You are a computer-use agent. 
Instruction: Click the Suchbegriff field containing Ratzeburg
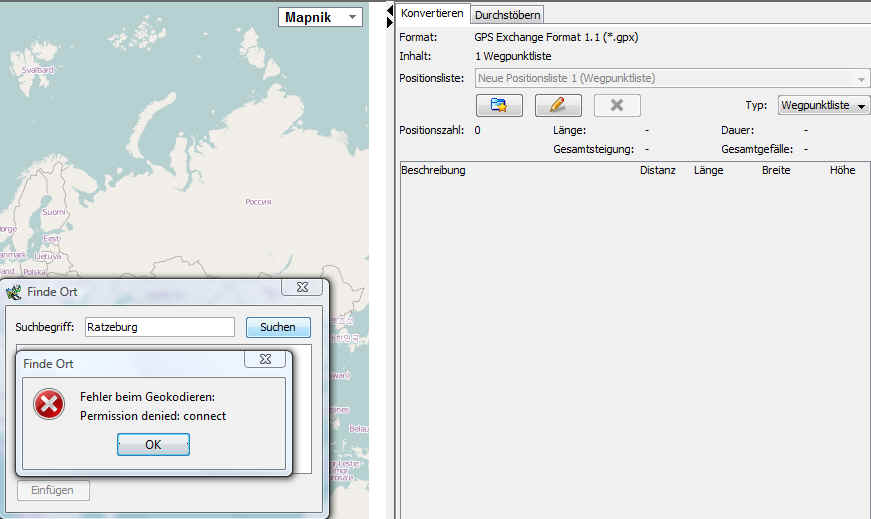158,327
